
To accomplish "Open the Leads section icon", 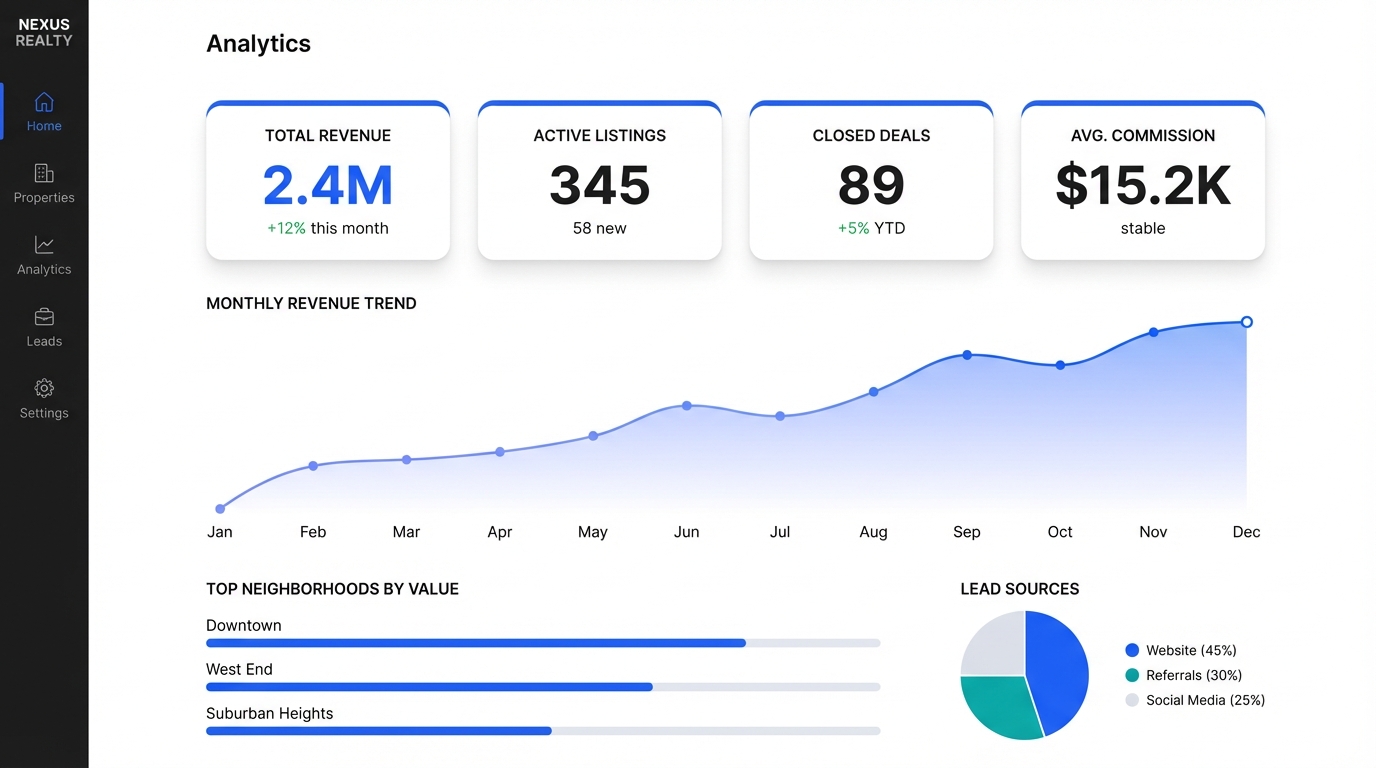I will (x=44, y=317).
